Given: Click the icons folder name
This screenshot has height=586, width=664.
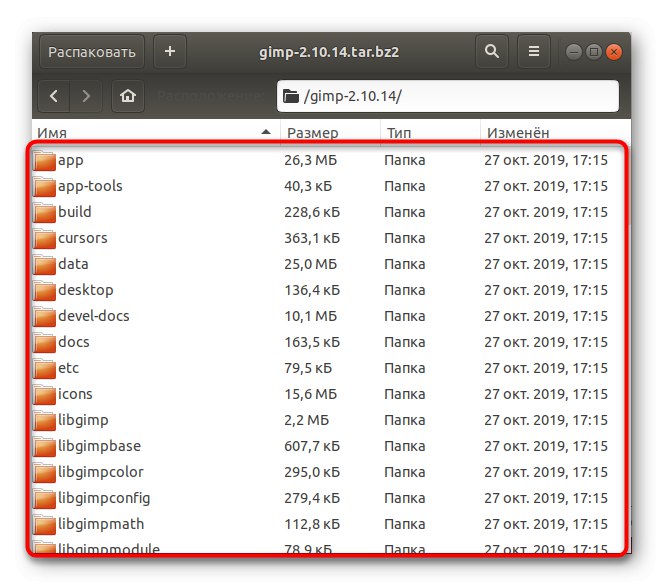Looking at the screenshot, I should point(75,394).
